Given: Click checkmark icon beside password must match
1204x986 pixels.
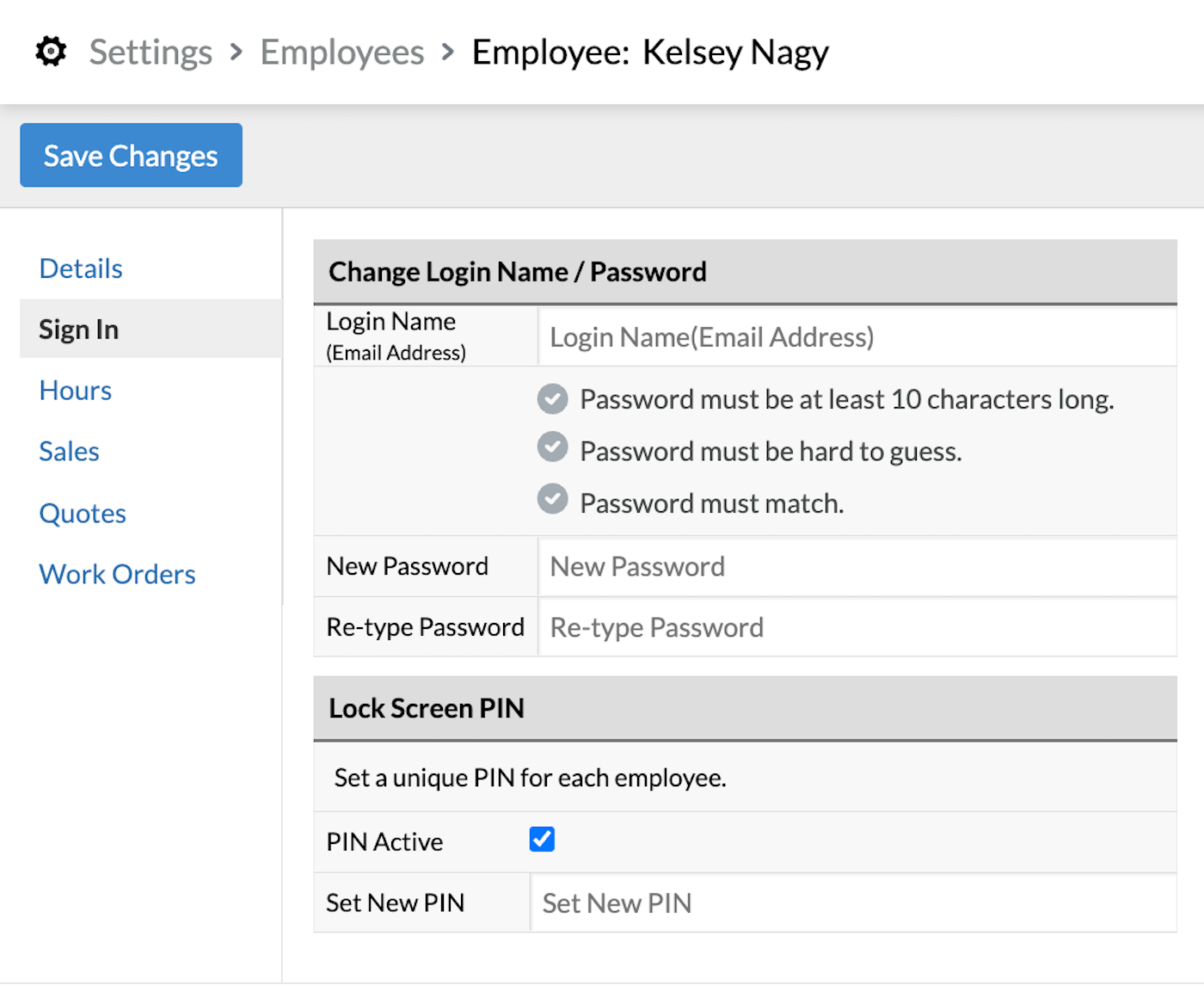Looking at the screenshot, I should tap(552, 499).
